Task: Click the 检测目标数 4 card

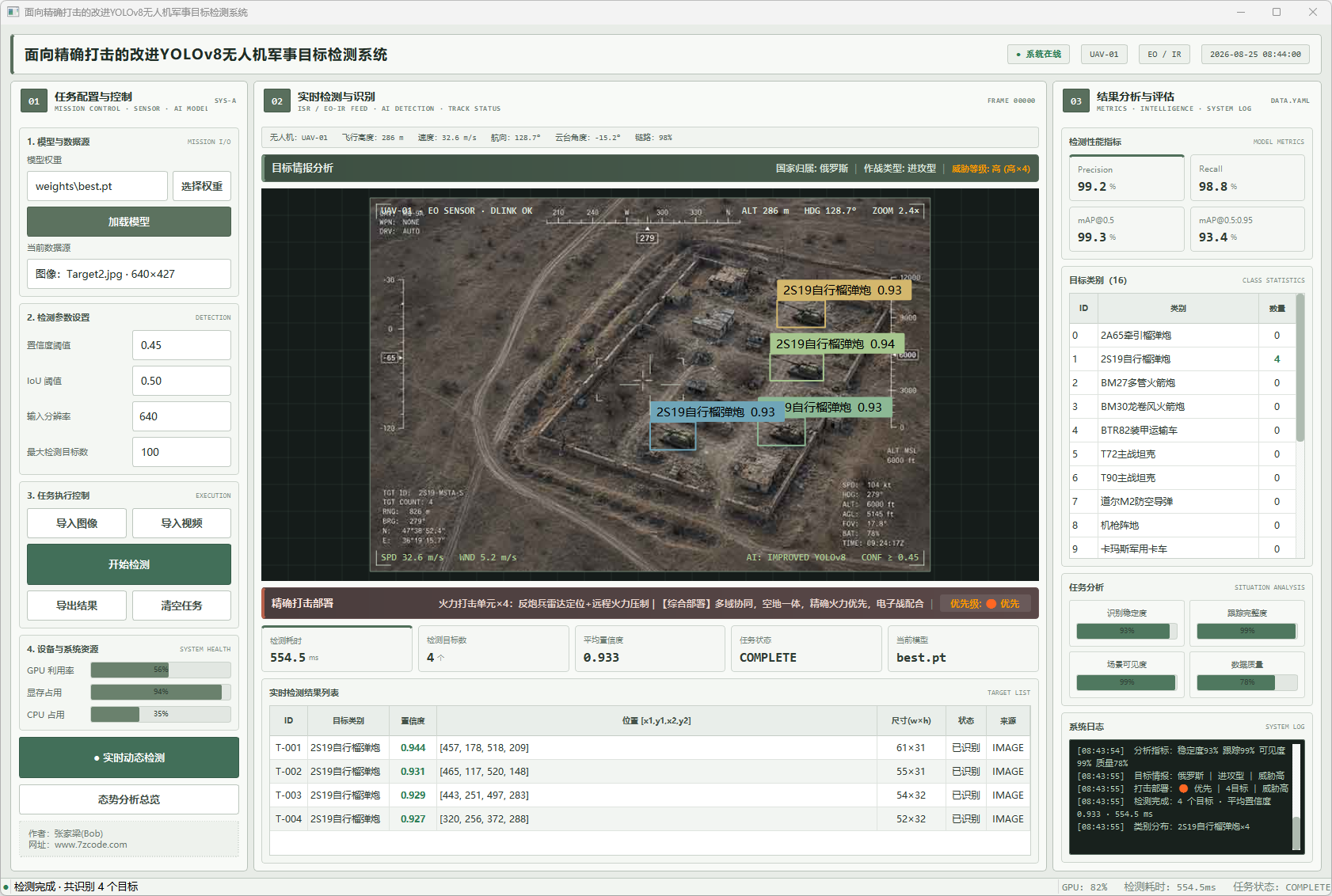Action: coord(493,649)
